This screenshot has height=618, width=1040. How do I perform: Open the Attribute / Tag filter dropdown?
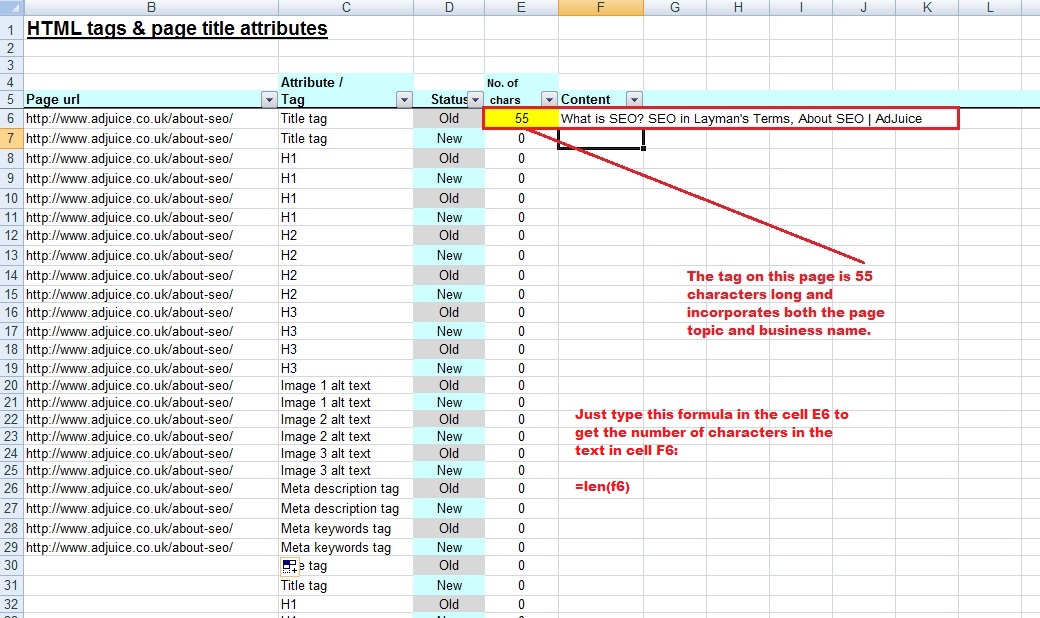(x=404, y=99)
